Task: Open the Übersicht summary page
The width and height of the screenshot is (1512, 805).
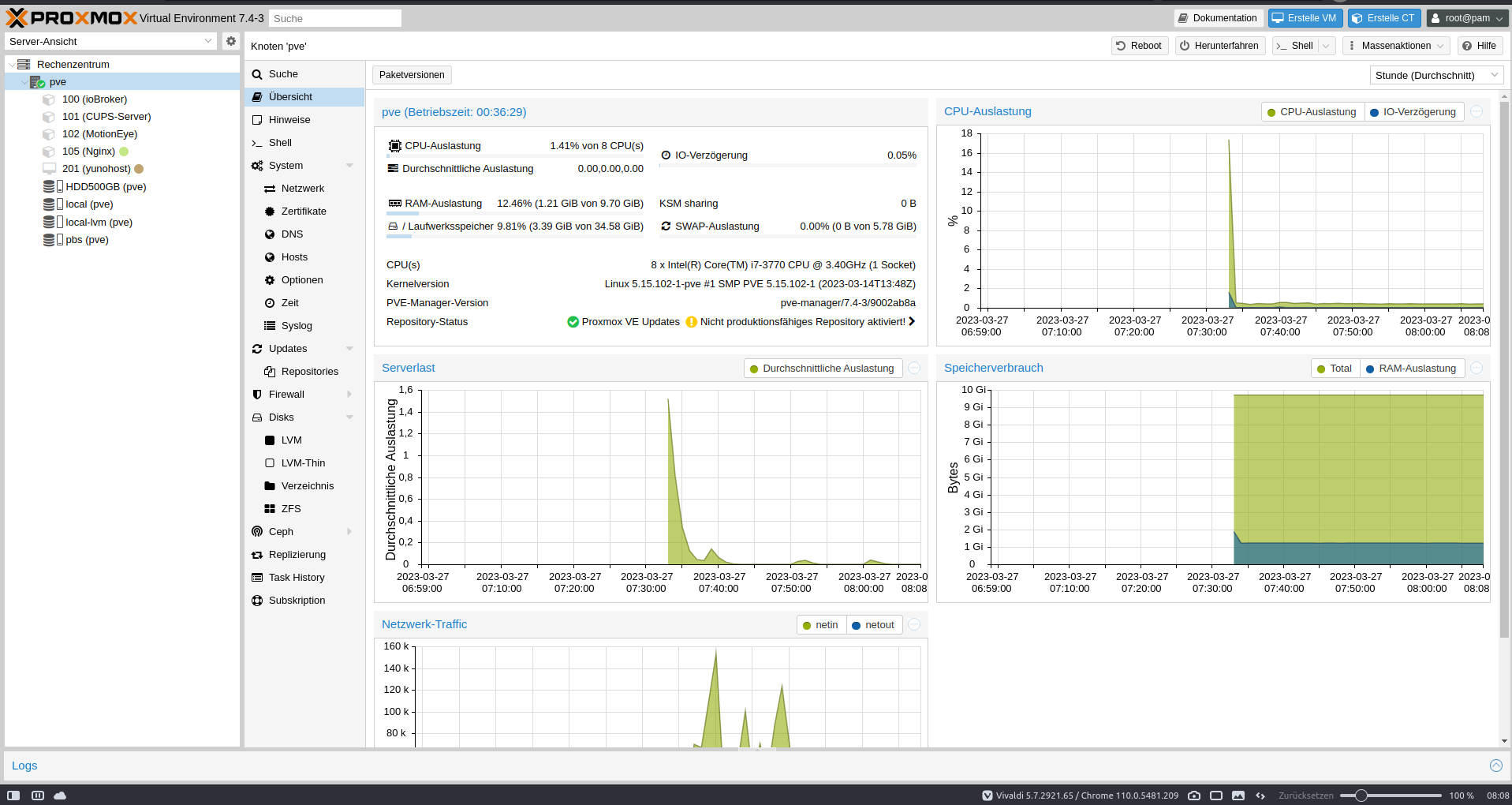Action: click(304, 97)
